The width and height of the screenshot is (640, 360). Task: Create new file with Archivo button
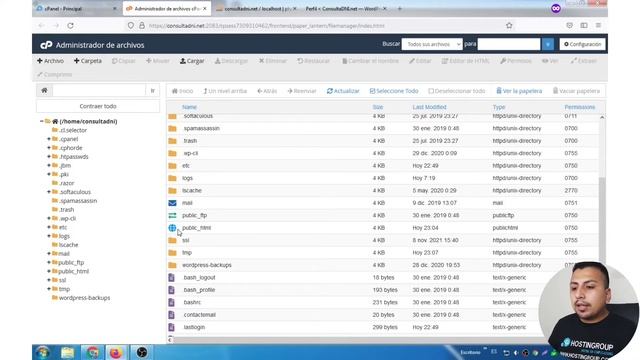coord(50,61)
